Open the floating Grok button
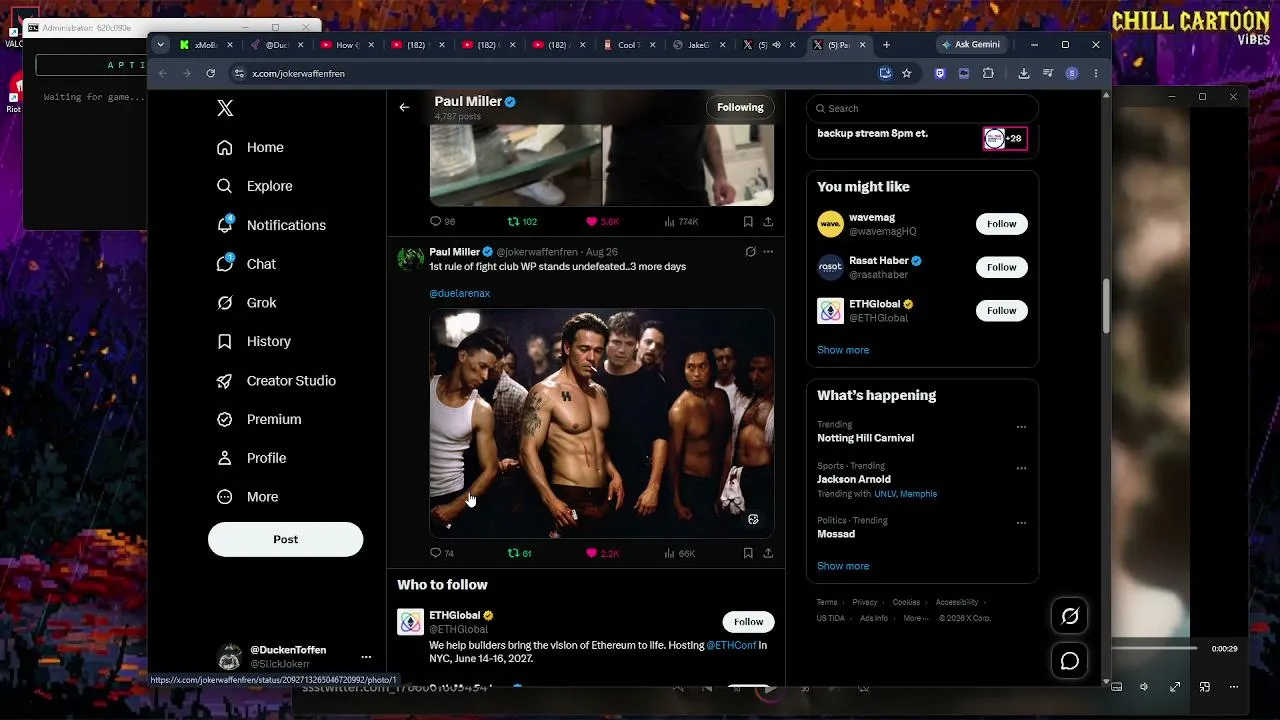Screen dimensions: 1280x720 coord(1070,616)
